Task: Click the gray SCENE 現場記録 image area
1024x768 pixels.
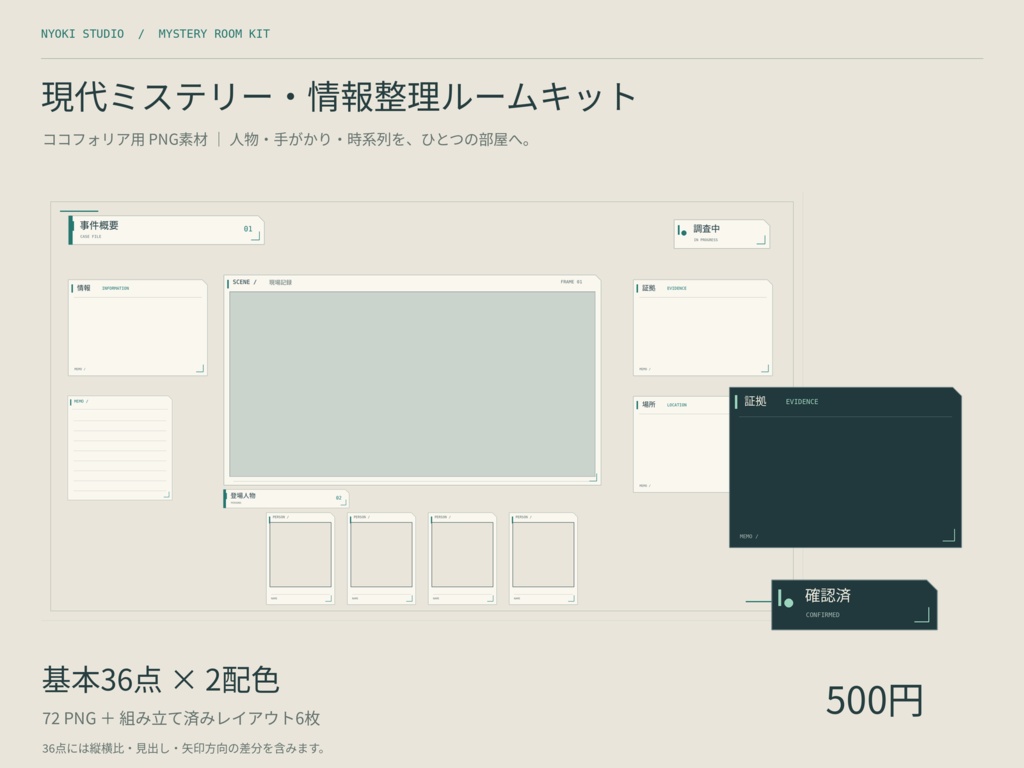Action: tap(412, 384)
